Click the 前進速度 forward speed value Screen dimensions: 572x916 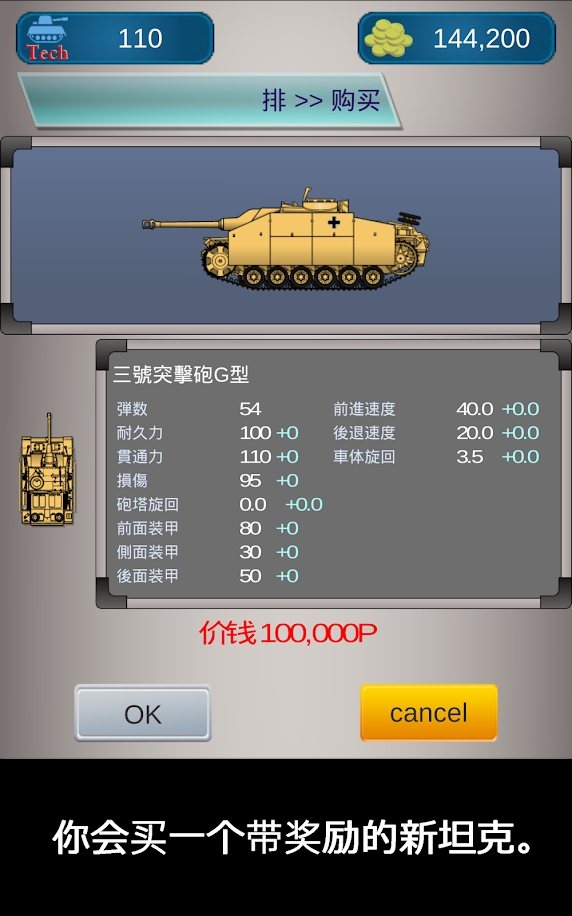click(474, 409)
